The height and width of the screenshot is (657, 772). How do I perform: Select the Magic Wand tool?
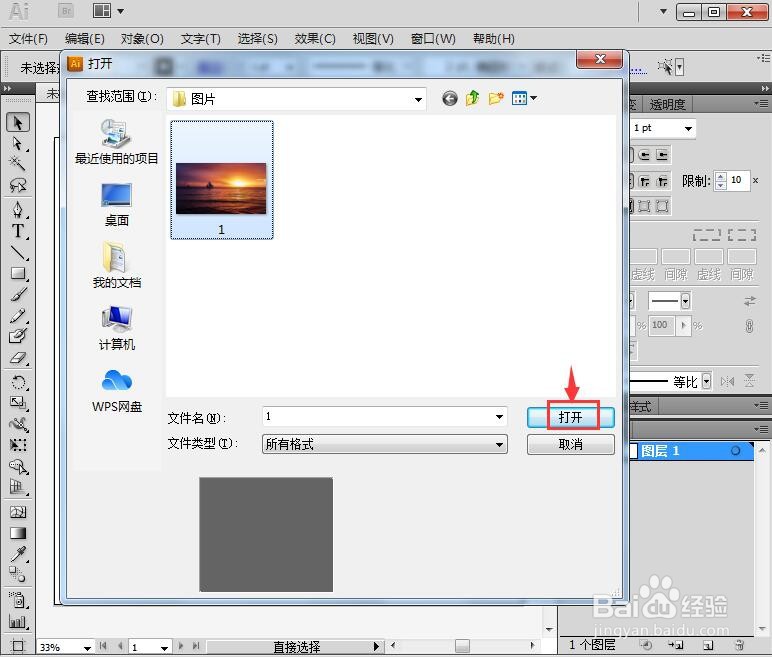pos(18,163)
